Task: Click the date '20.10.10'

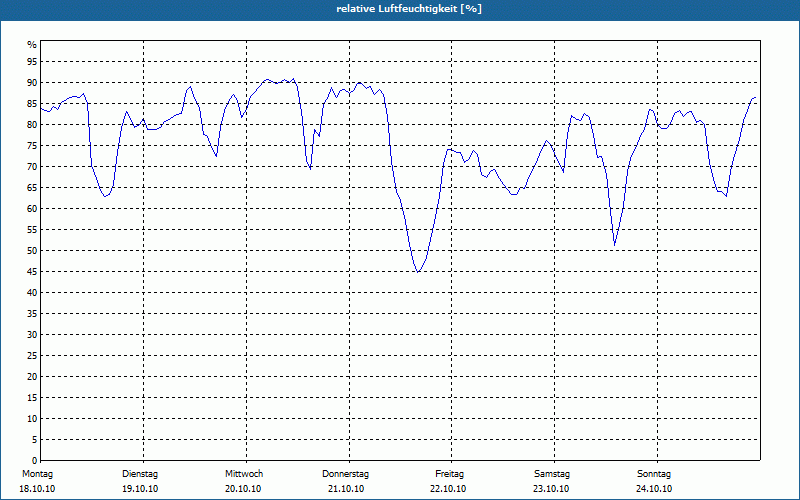Action: pyautogui.click(x=243, y=489)
